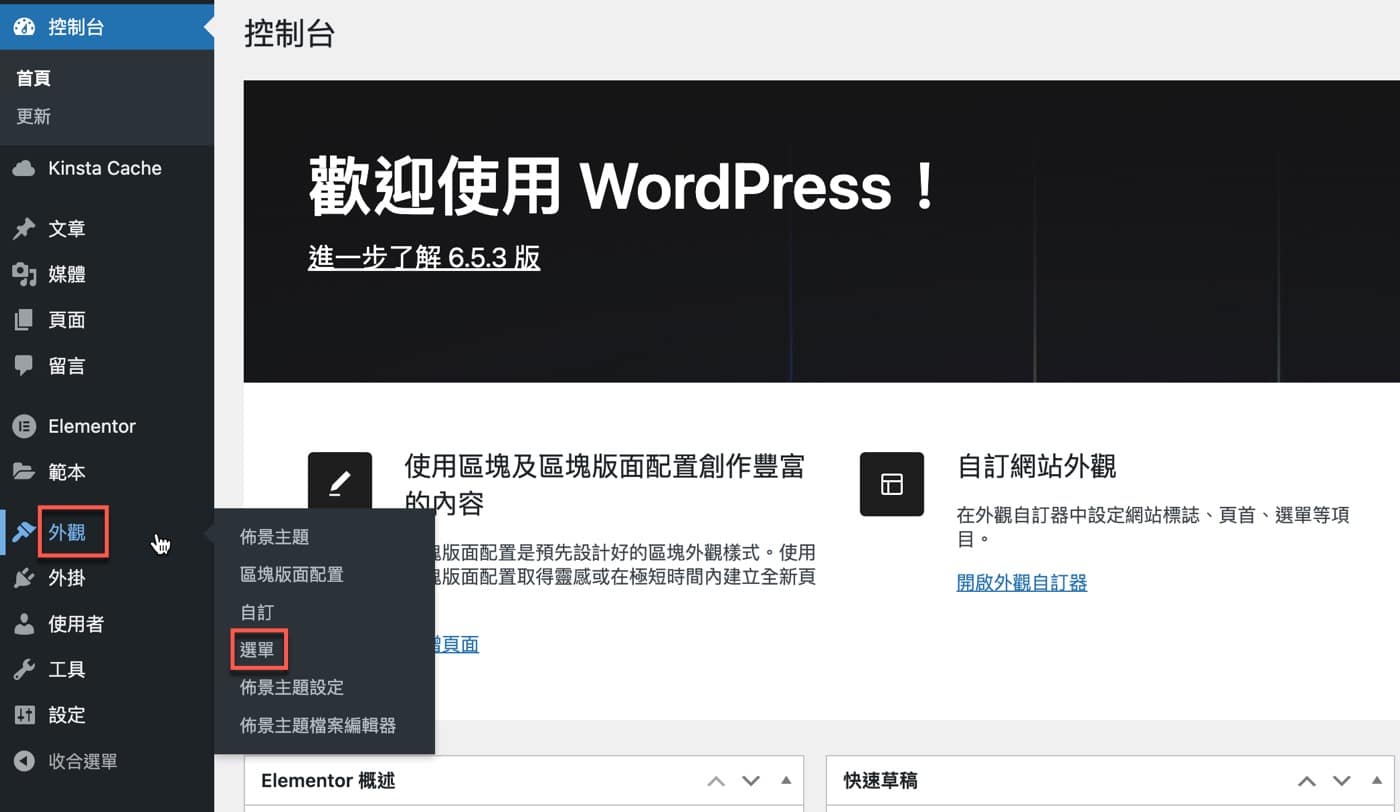This screenshot has height=812, width=1400.
Task: Click the Elementor logo icon in sidebar
Action: [x=24, y=426]
